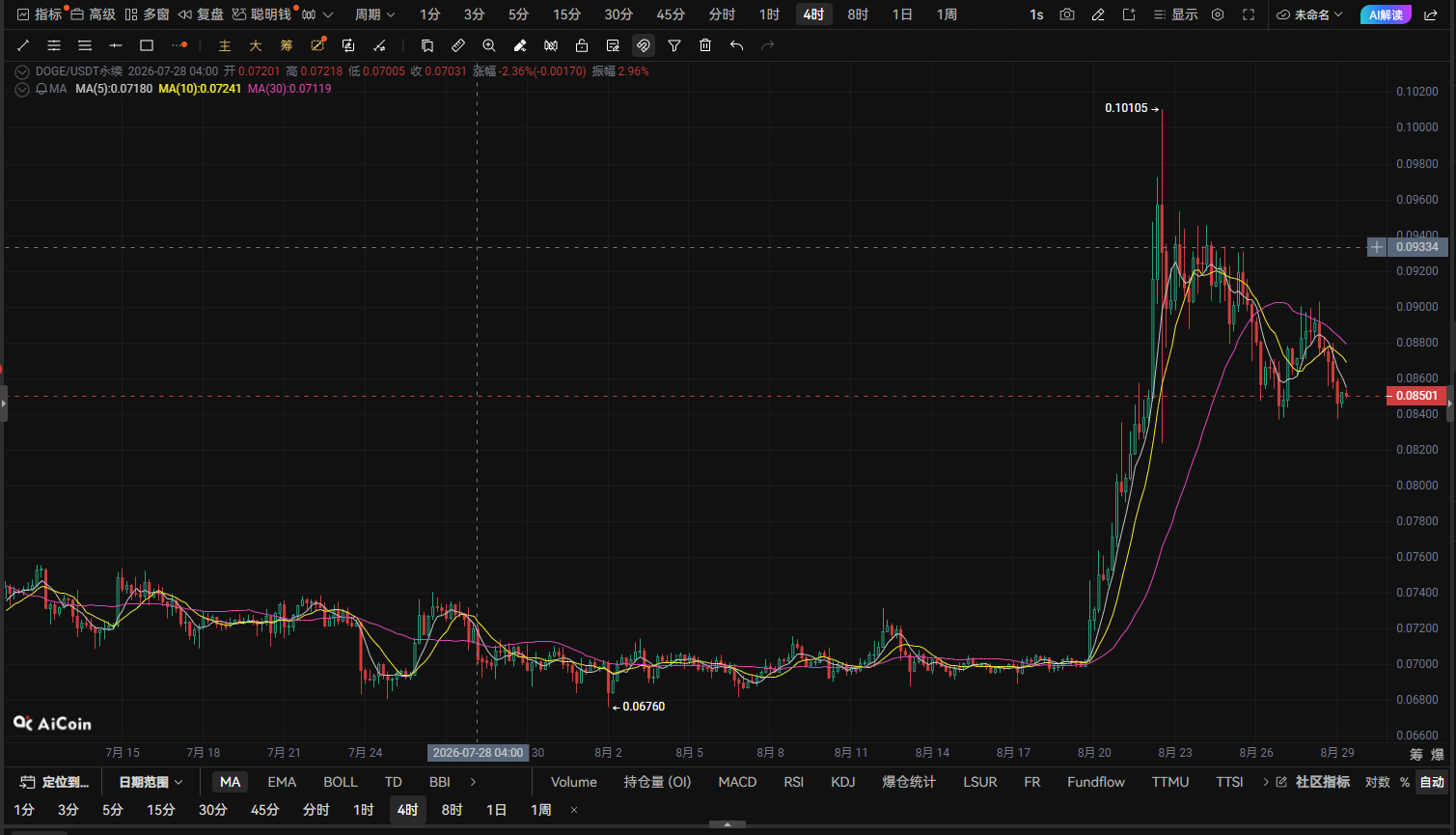Click the pencil edit icon beside the camera
This screenshot has width=1456, height=835.
(x=1098, y=14)
